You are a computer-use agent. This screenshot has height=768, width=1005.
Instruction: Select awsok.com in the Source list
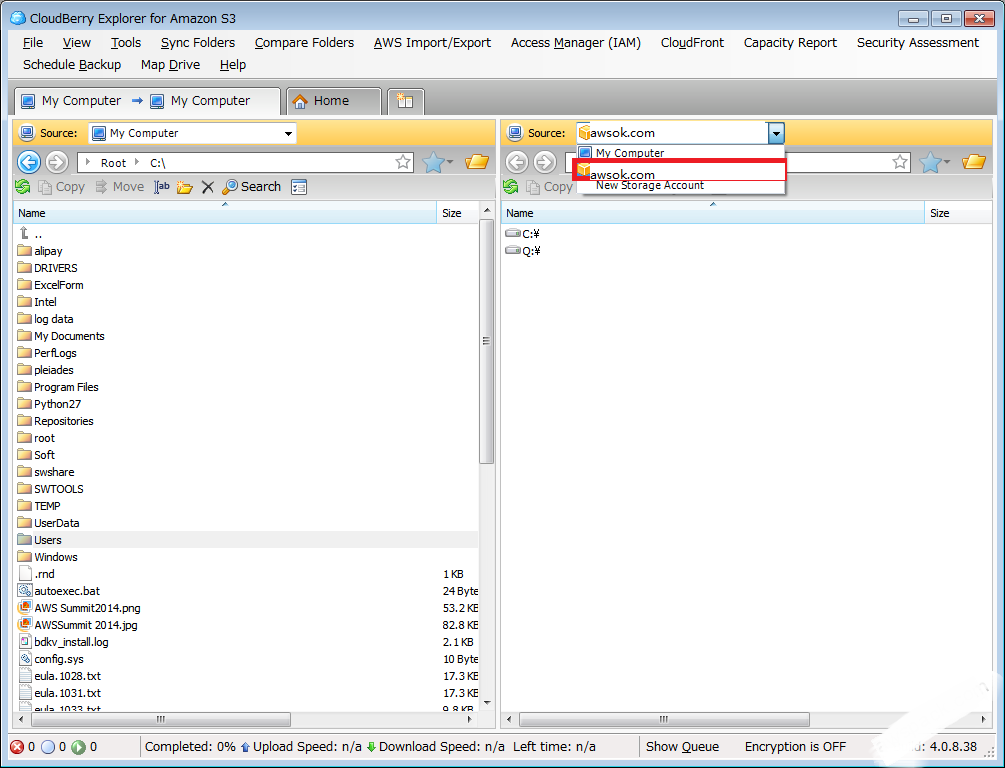pos(680,171)
